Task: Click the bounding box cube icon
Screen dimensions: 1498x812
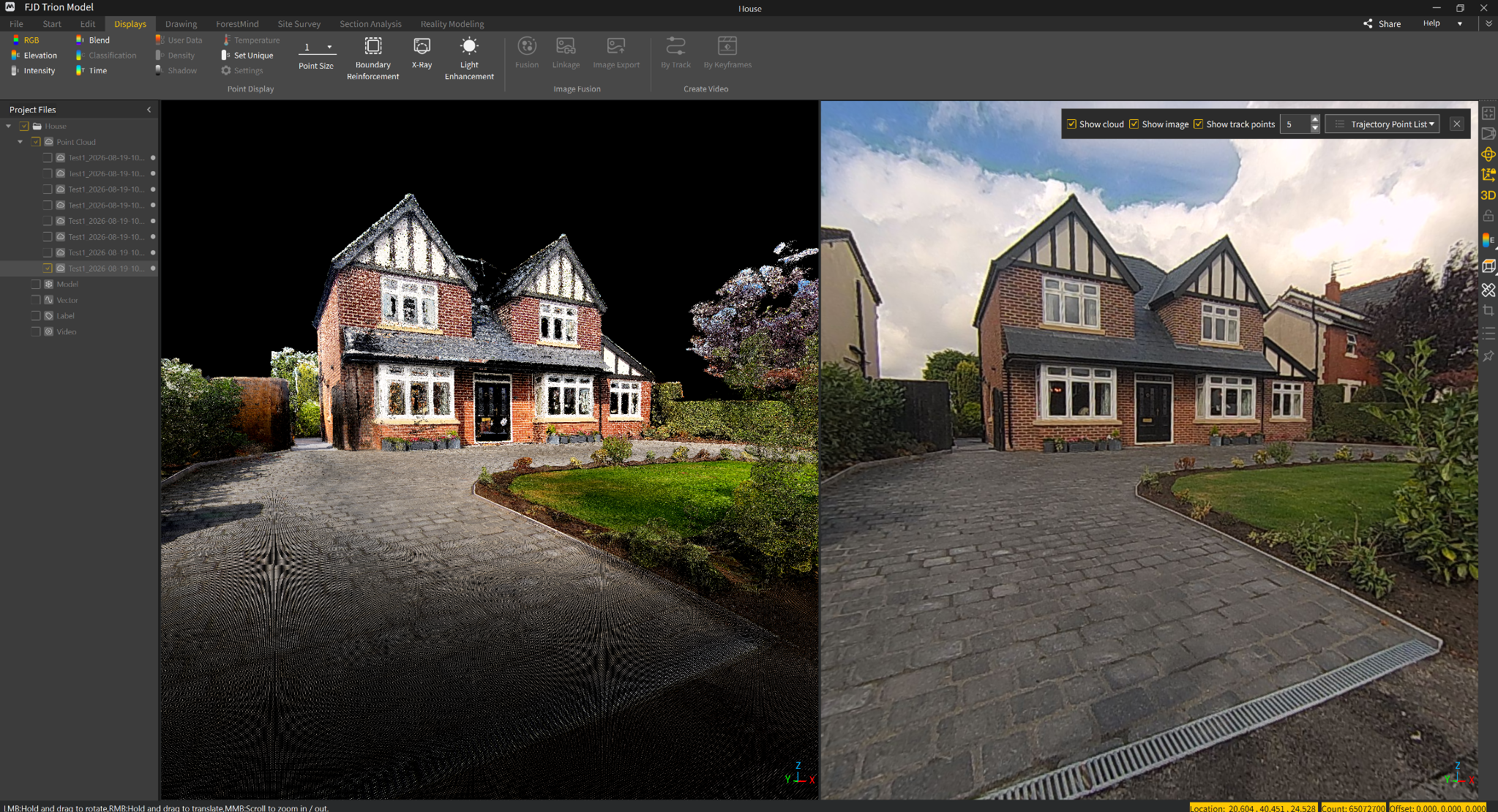Action: click(1488, 266)
